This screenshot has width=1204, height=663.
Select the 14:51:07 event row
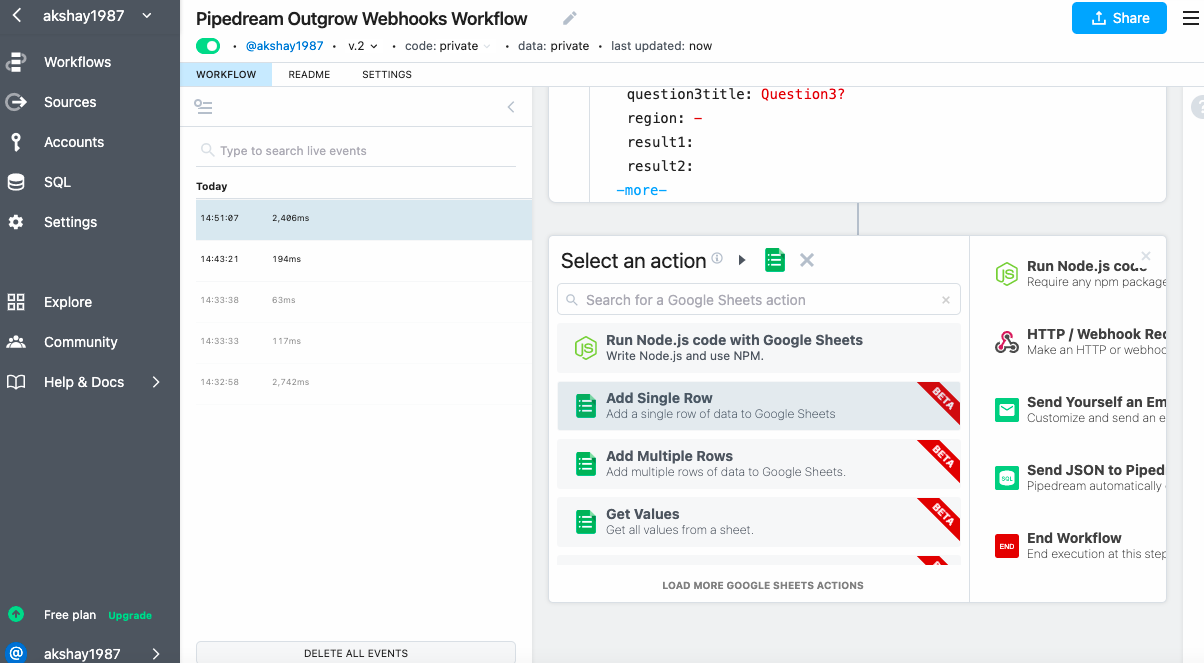click(x=364, y=218)
